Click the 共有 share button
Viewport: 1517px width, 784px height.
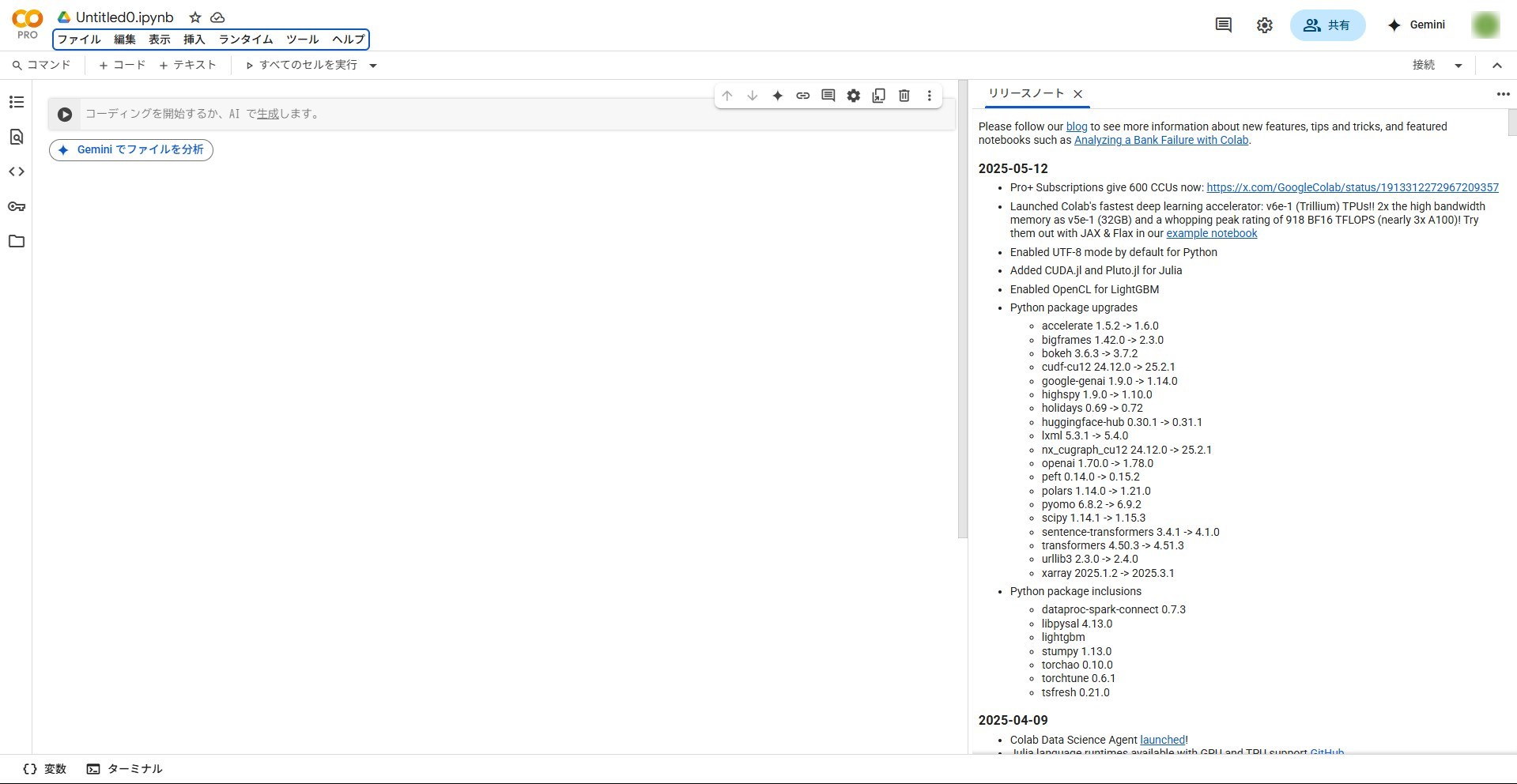tap(1326, 25)
